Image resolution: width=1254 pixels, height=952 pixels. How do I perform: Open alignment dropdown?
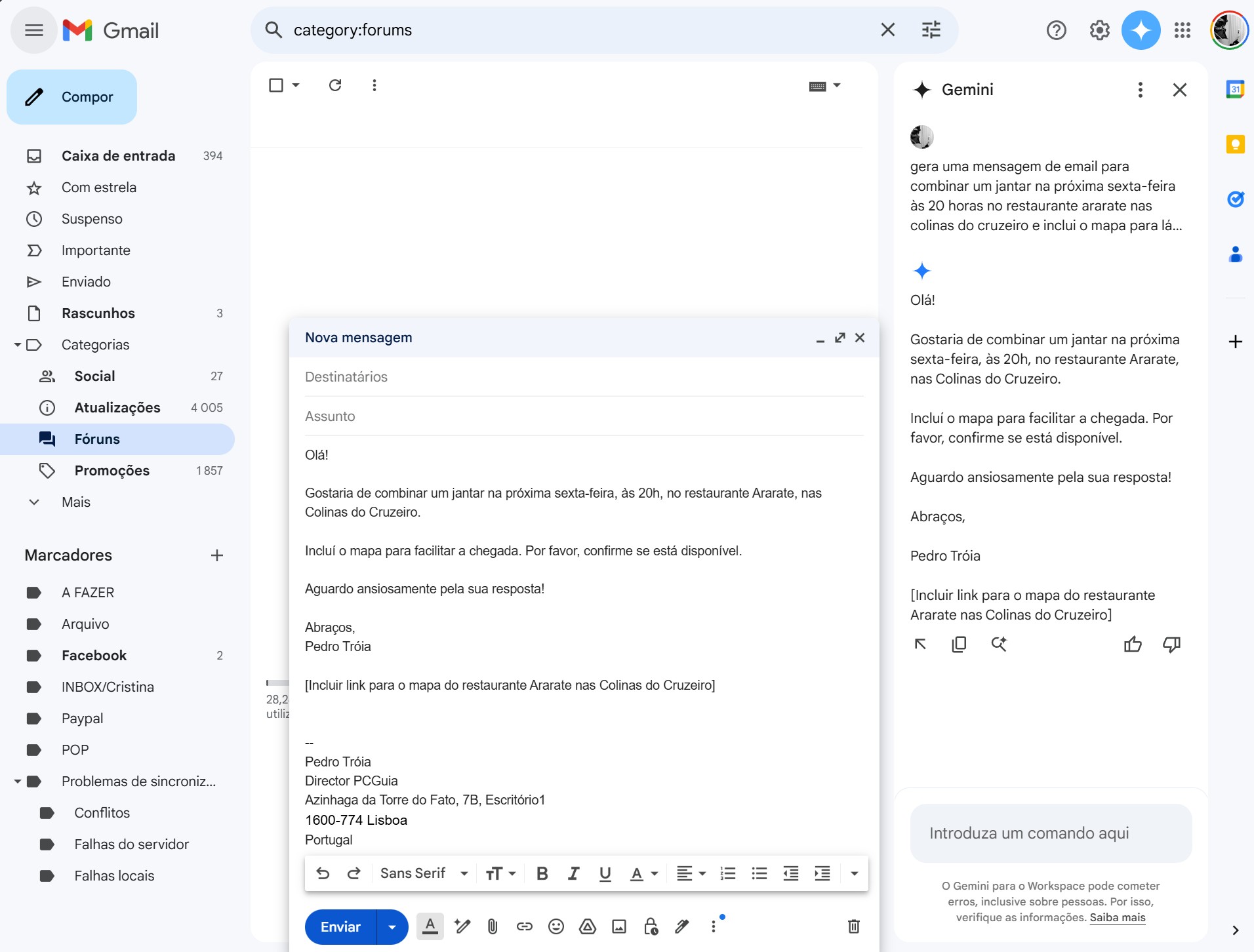coord(691,873)
